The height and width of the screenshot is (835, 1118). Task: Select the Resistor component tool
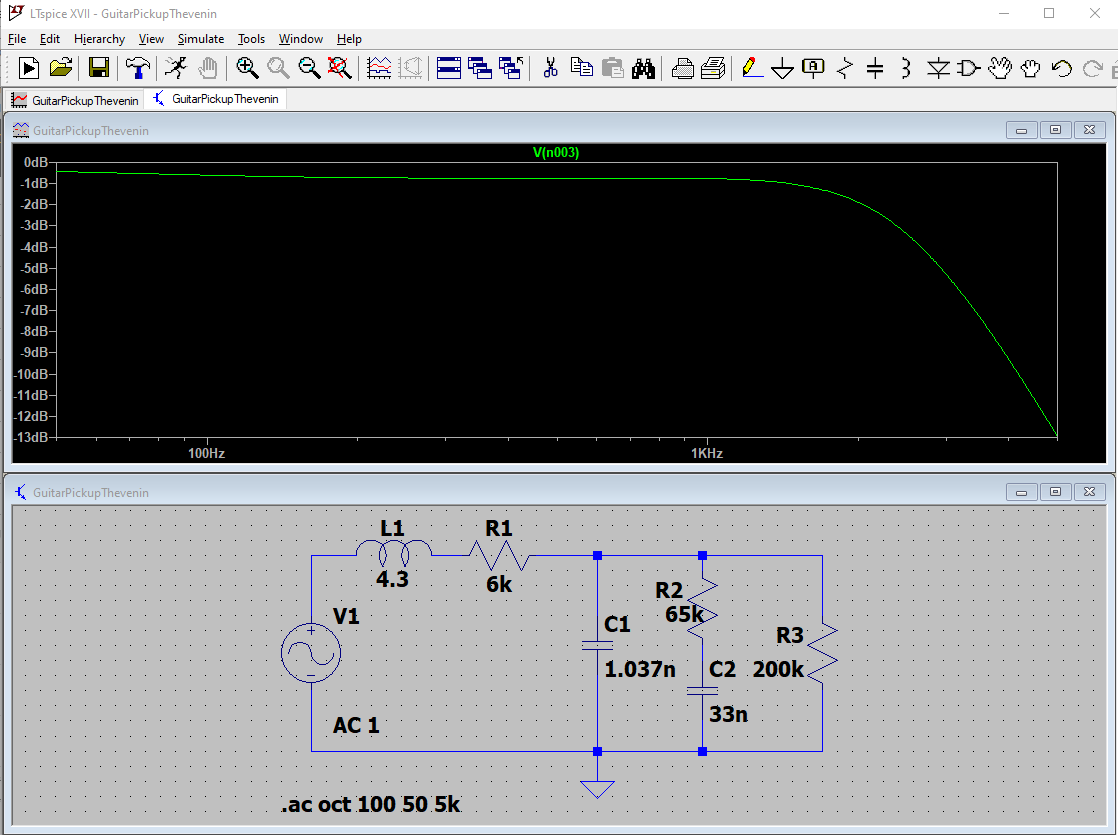pyautogui.click(x=845, y=68)
